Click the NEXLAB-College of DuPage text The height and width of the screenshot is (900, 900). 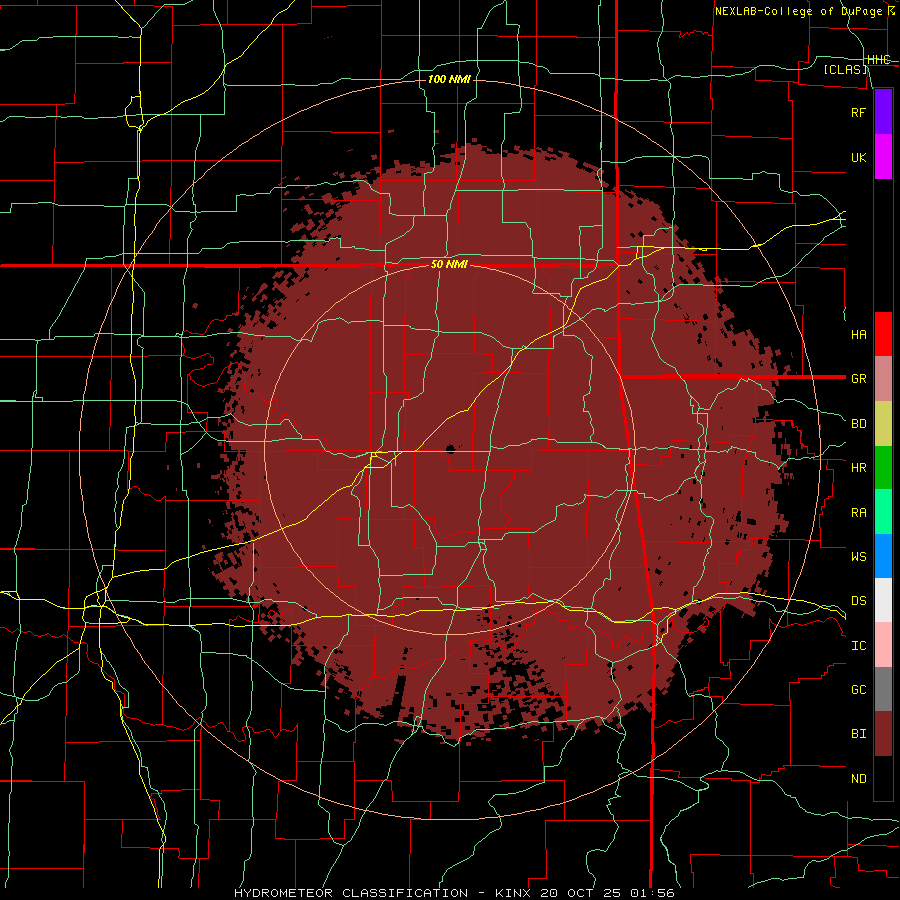tap(798, 11)
